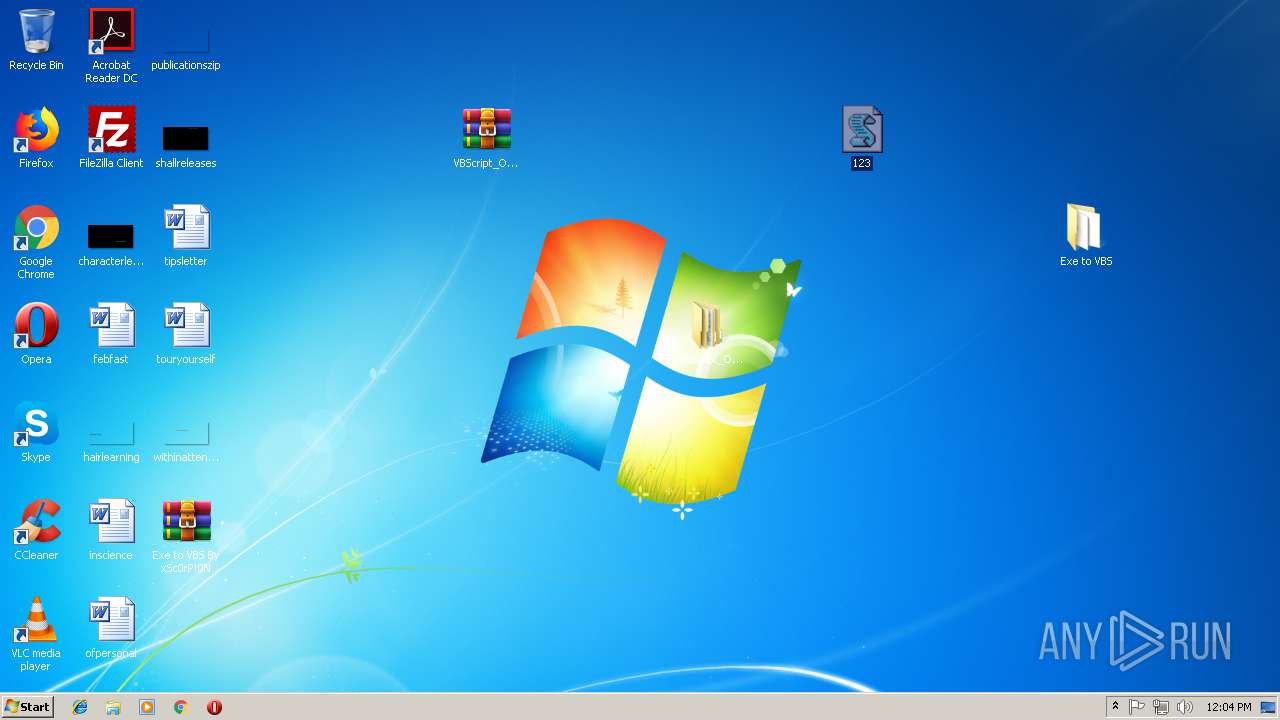Open the Start menu
Screen dimensions: 1280x720
tap(27, 707)
